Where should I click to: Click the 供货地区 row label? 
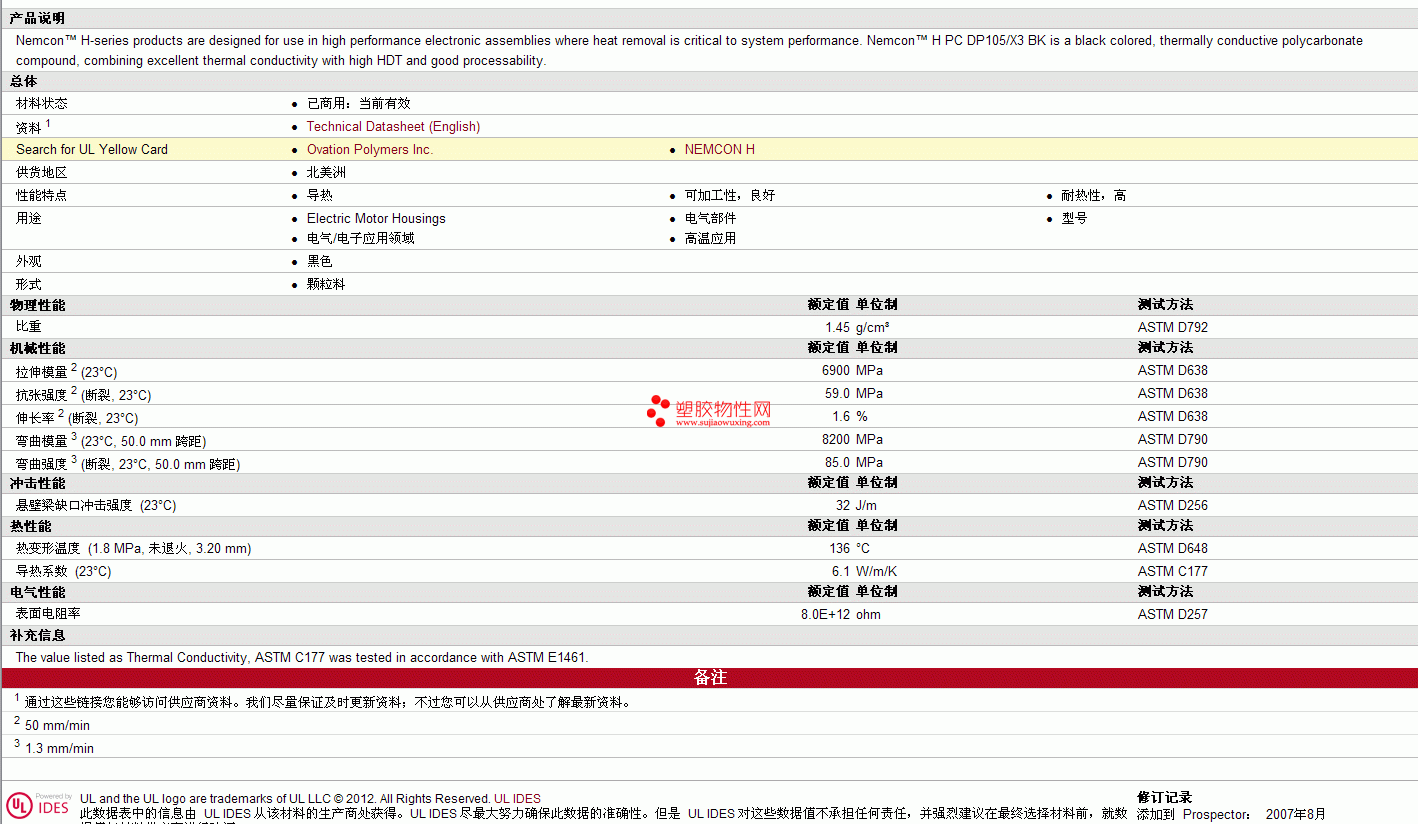42,173
